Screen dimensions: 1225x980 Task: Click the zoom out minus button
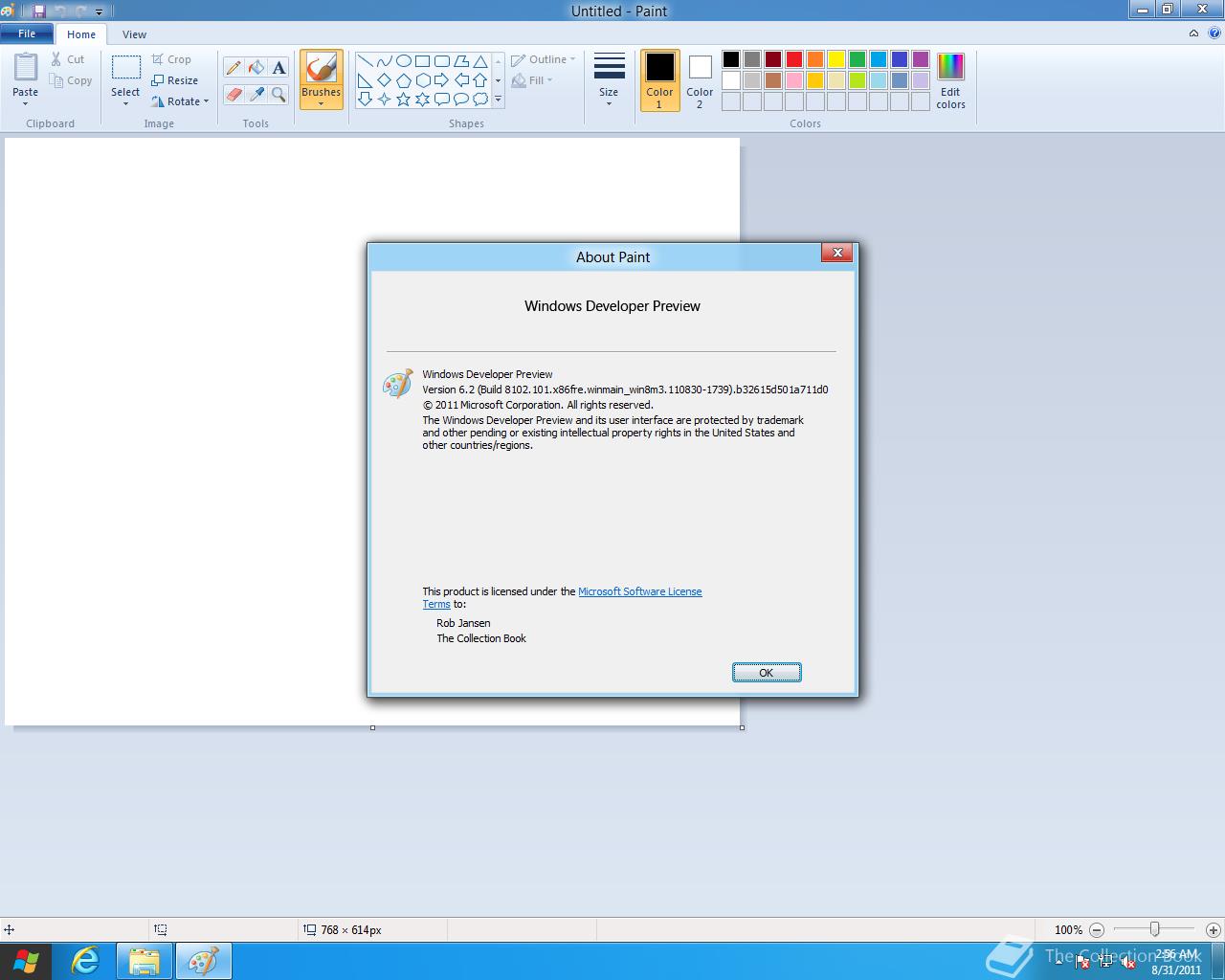coord(1097,929)
